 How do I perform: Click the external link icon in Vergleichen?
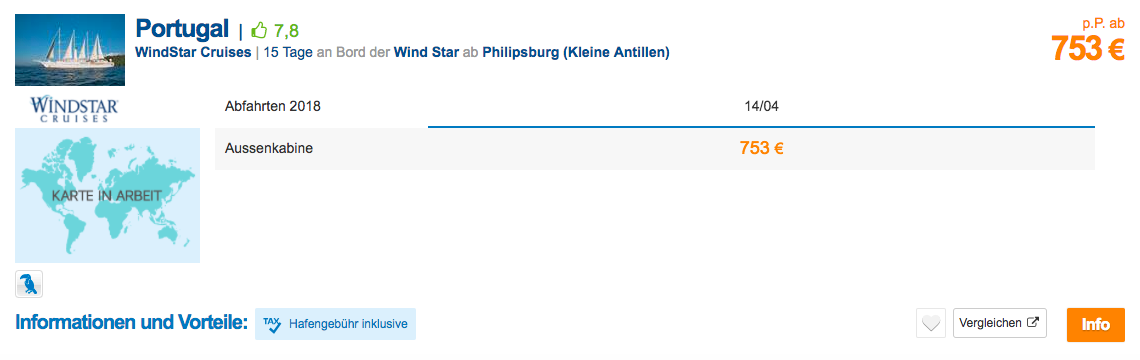[x=1032, y=323]
